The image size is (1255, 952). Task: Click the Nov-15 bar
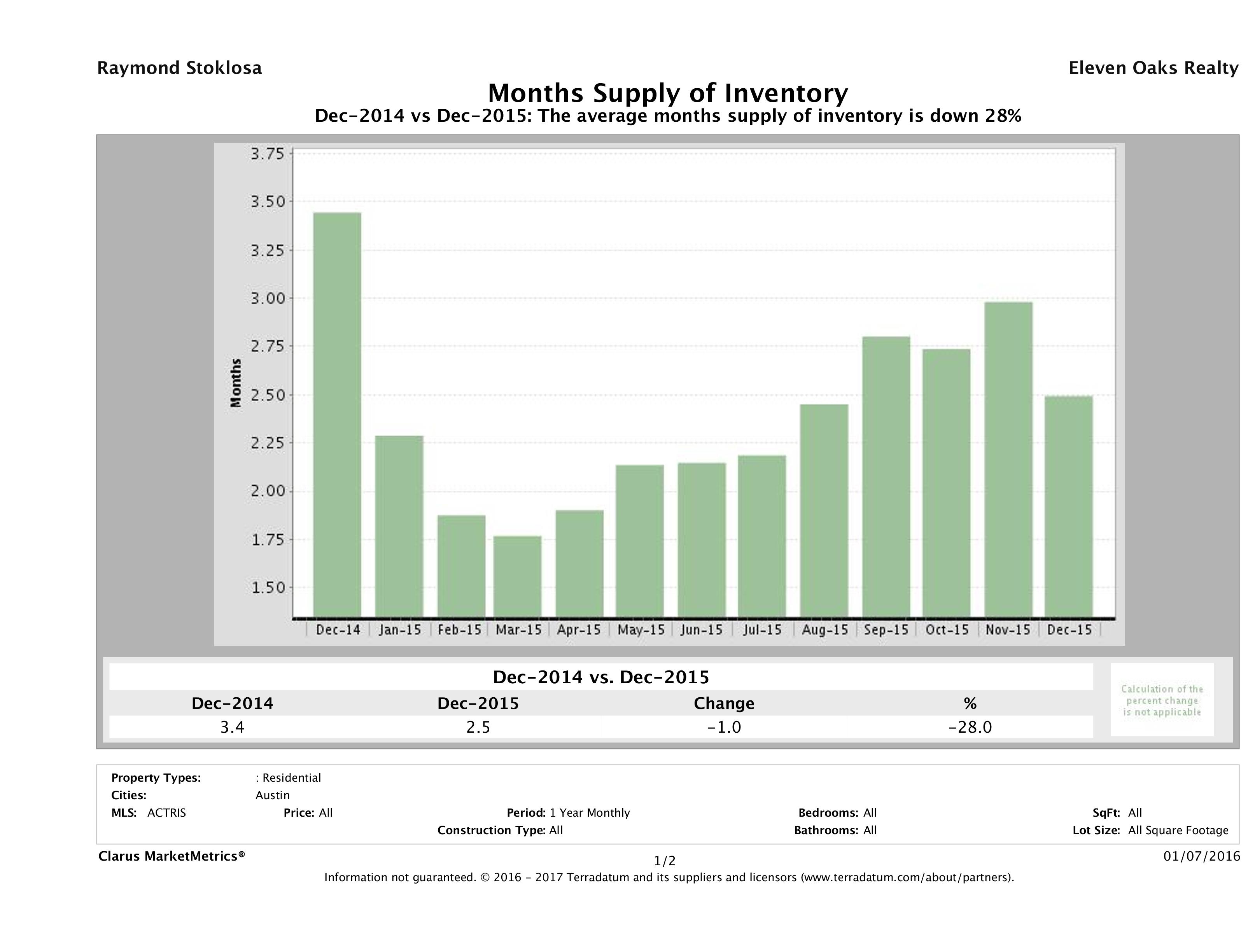(1008, 459)
